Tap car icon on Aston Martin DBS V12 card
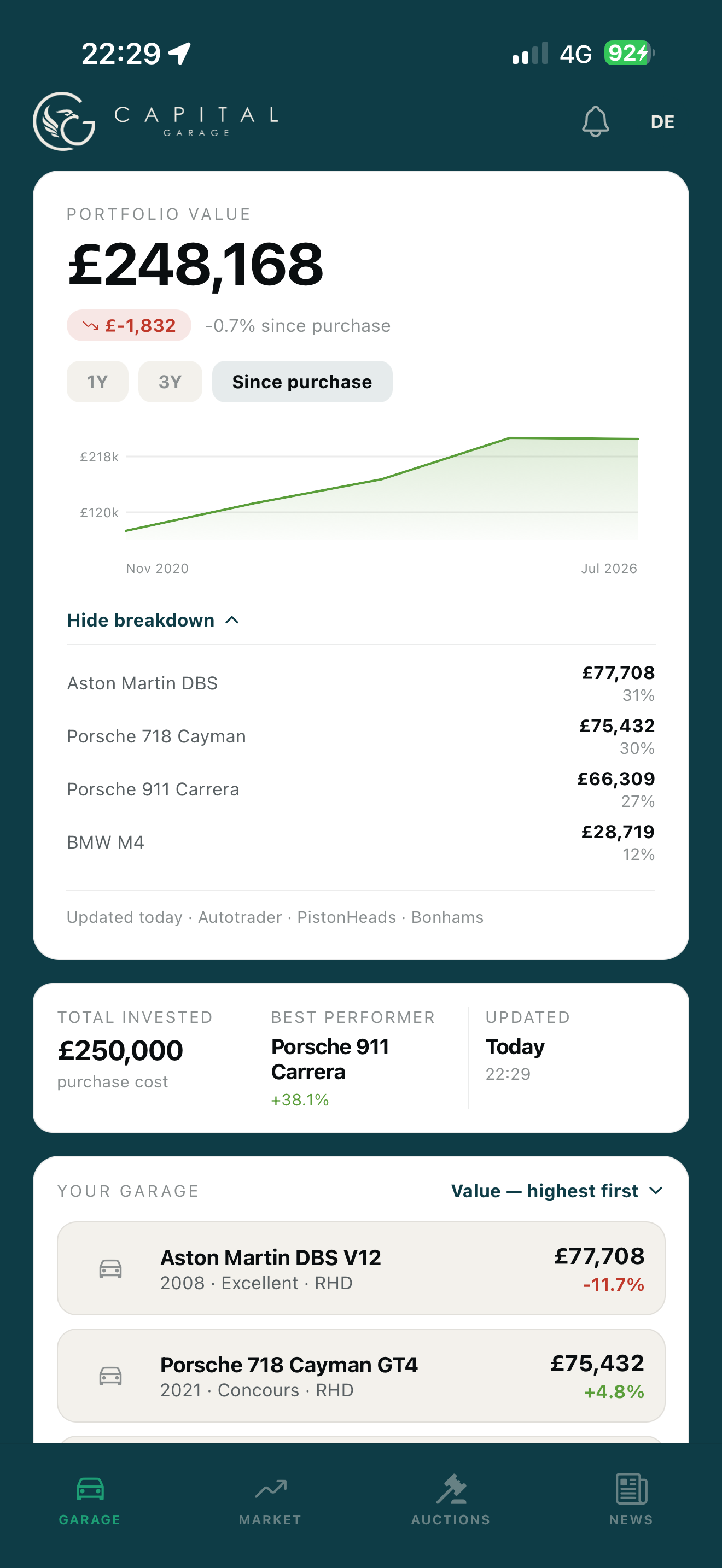Screen dimensions: 722x1568 (x=110, y=1268)
